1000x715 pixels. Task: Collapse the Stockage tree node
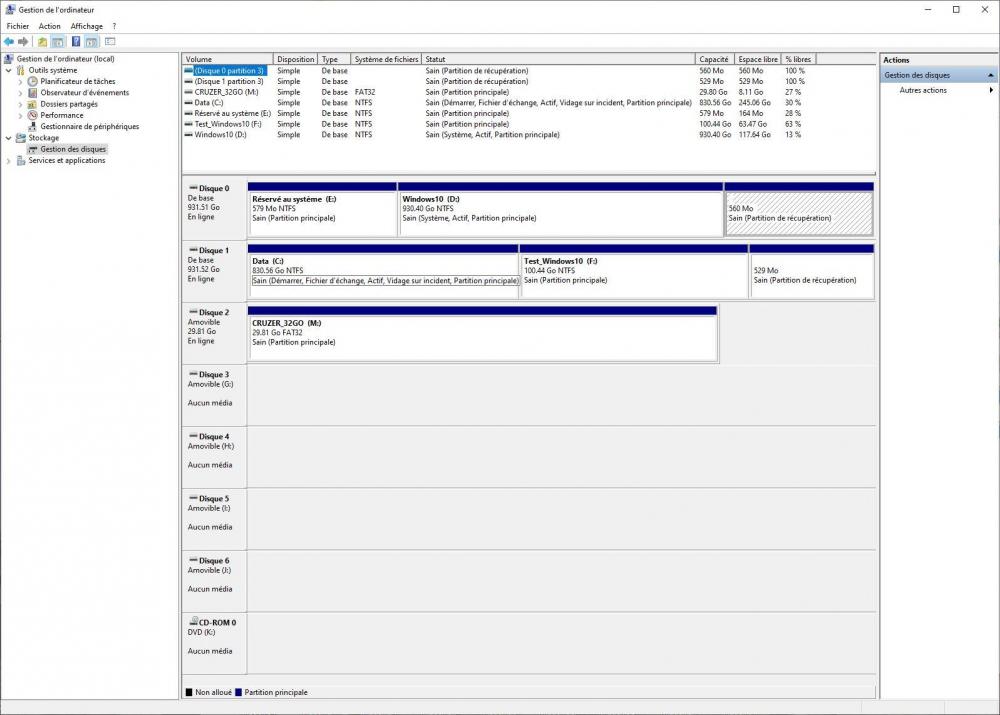tap(9, 138)
